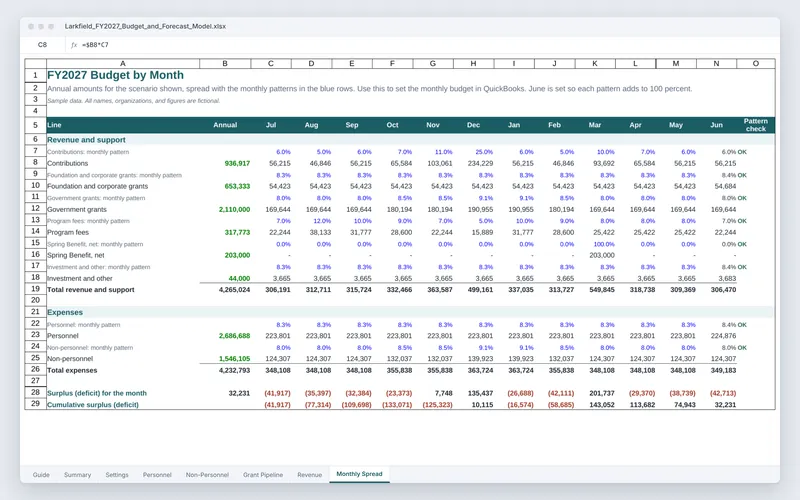Select column K header

coord(595,63)
